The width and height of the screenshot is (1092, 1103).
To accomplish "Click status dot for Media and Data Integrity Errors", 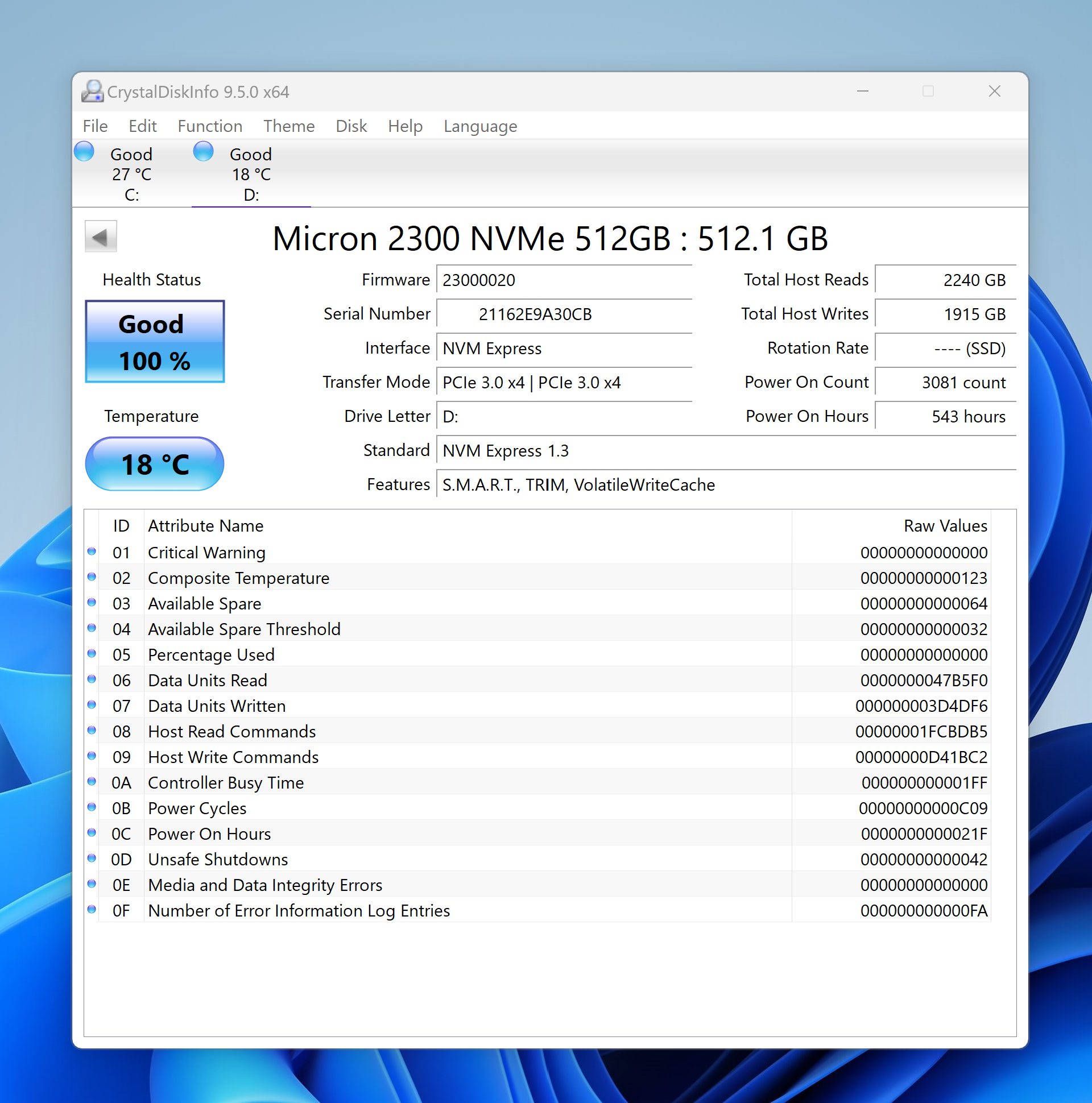I will click(92, 884).
